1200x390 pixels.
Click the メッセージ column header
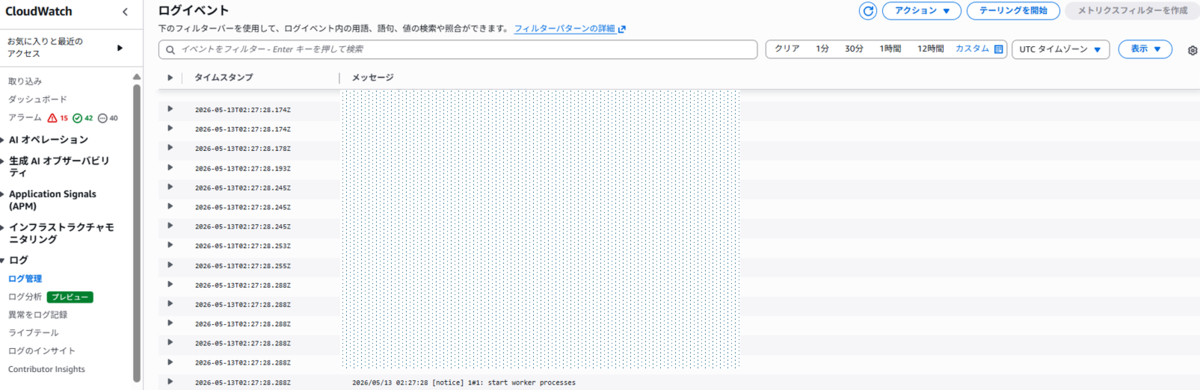(373, 77)
